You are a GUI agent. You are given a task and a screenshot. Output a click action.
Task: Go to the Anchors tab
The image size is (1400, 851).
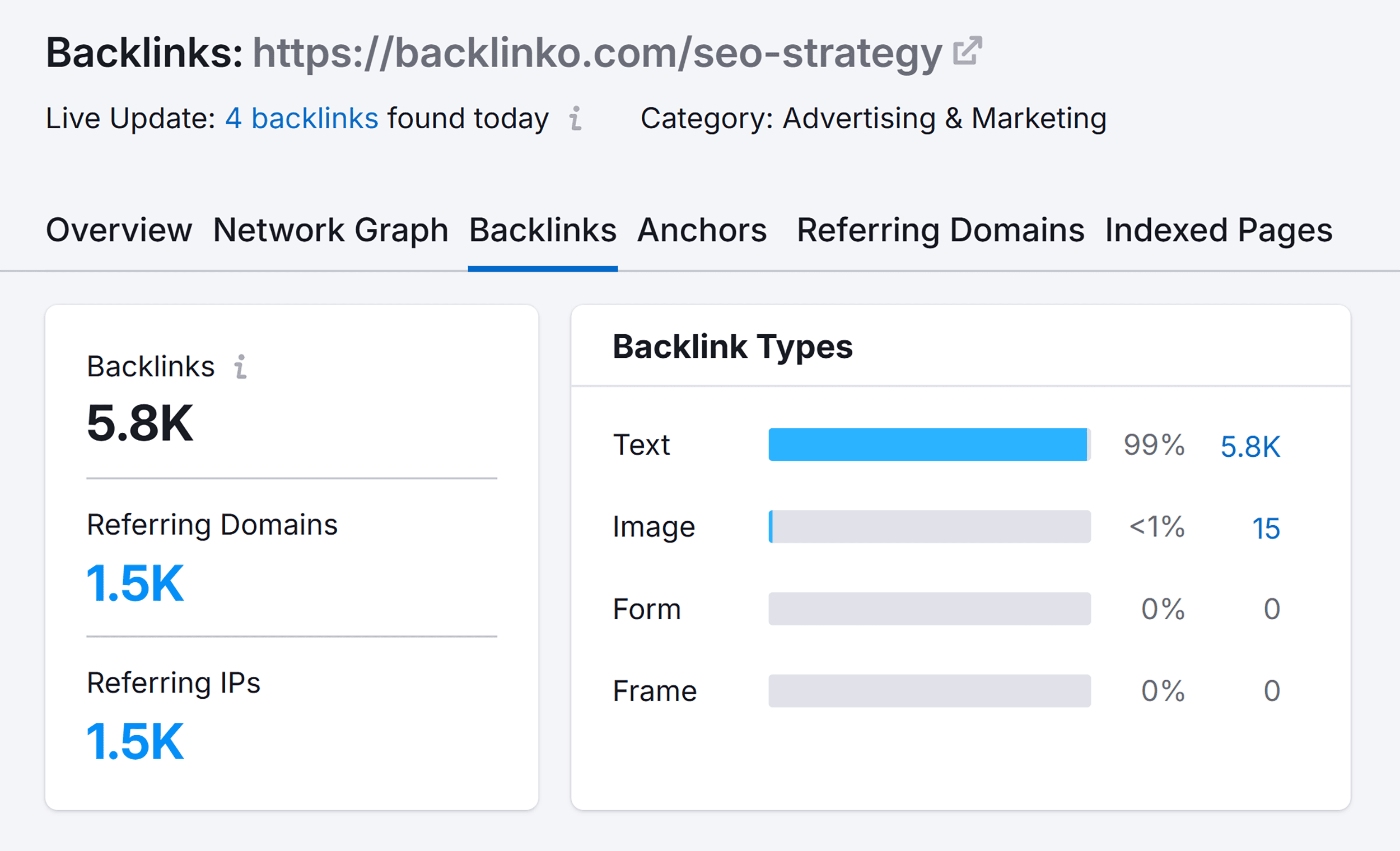[702, 230]
